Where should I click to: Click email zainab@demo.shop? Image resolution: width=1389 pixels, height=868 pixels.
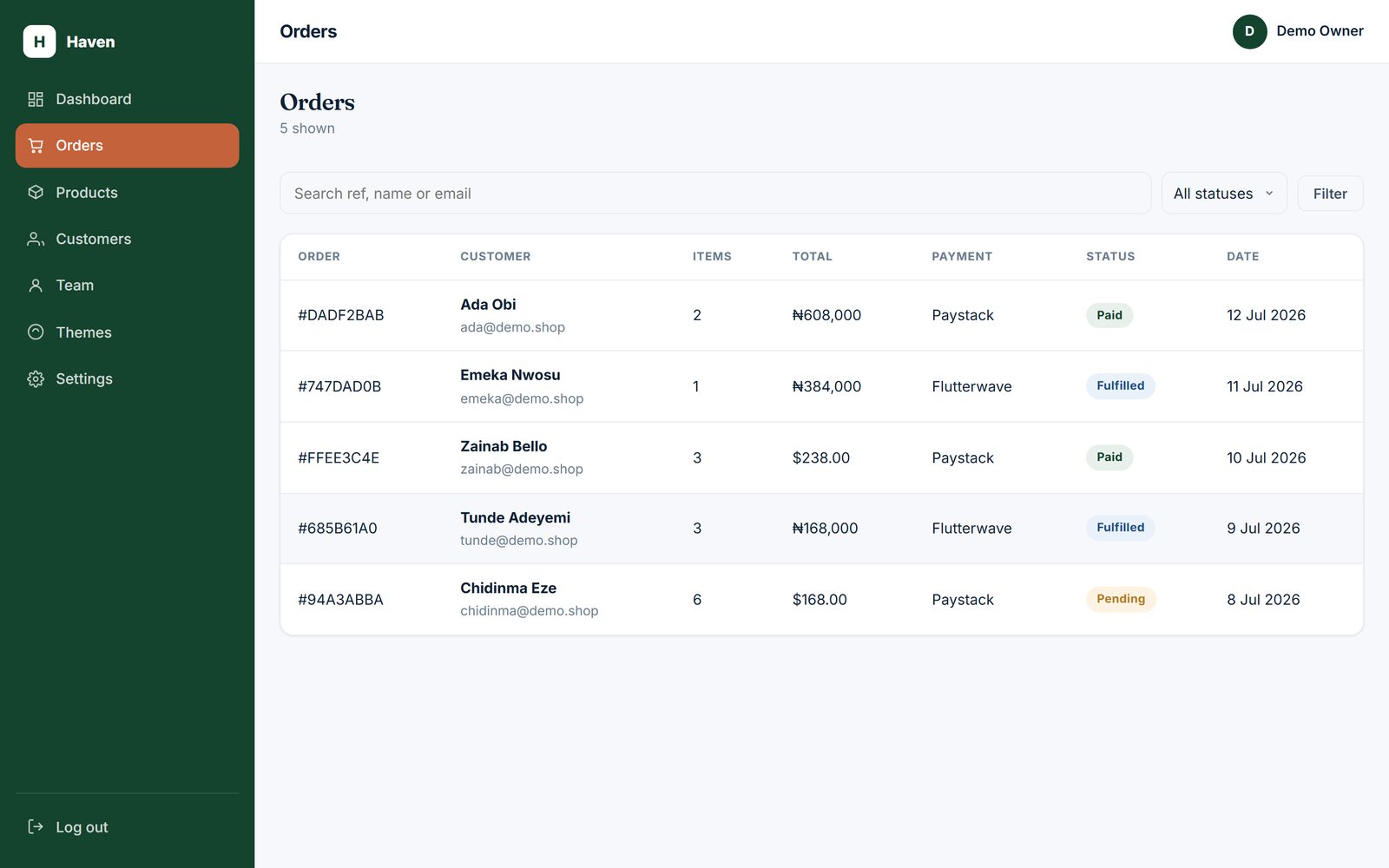522,469
